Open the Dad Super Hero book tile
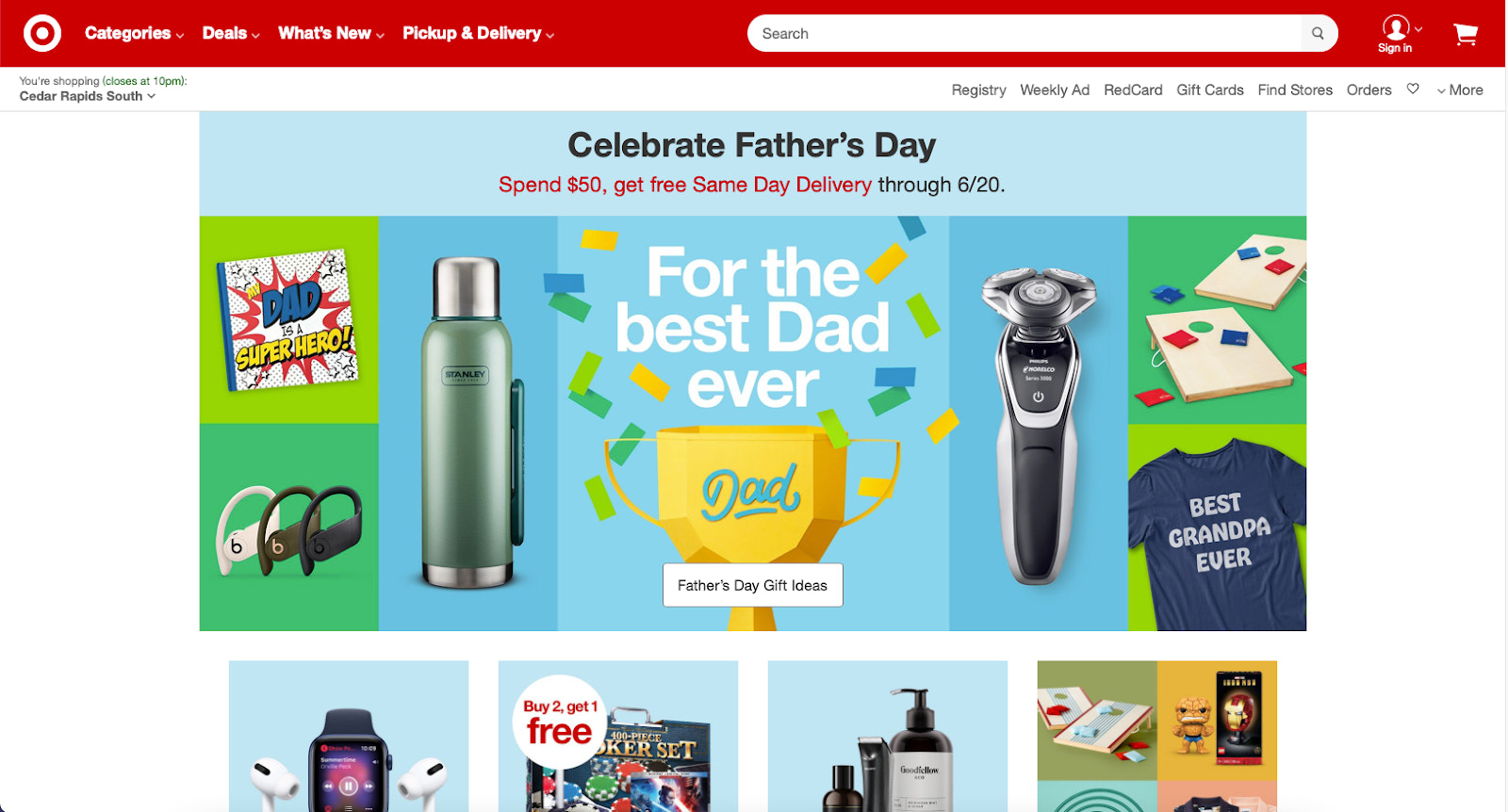The height and width of the screenshot is (812, 1508). pyautogui.click(x=289, y=319)
